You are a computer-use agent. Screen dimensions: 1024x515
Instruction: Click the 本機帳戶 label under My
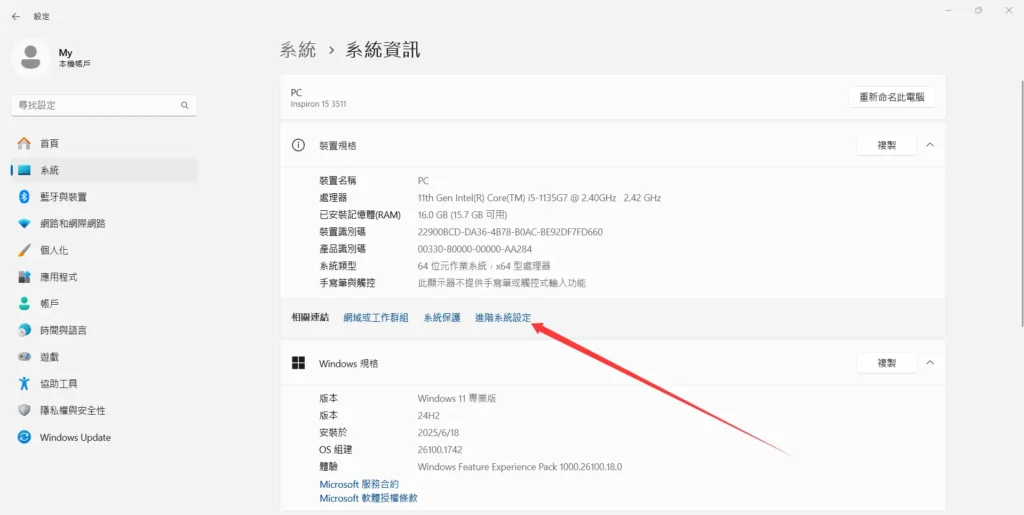coord(74,64)
